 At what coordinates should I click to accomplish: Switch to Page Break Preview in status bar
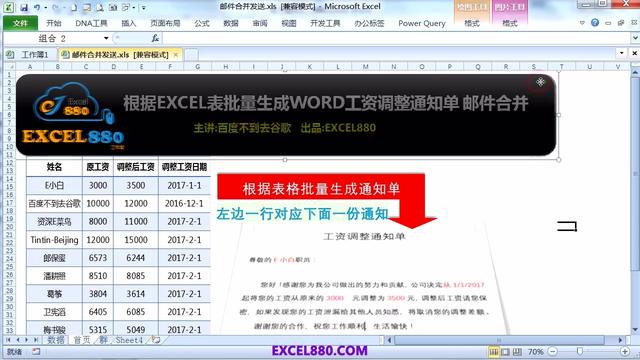(517, 351)
